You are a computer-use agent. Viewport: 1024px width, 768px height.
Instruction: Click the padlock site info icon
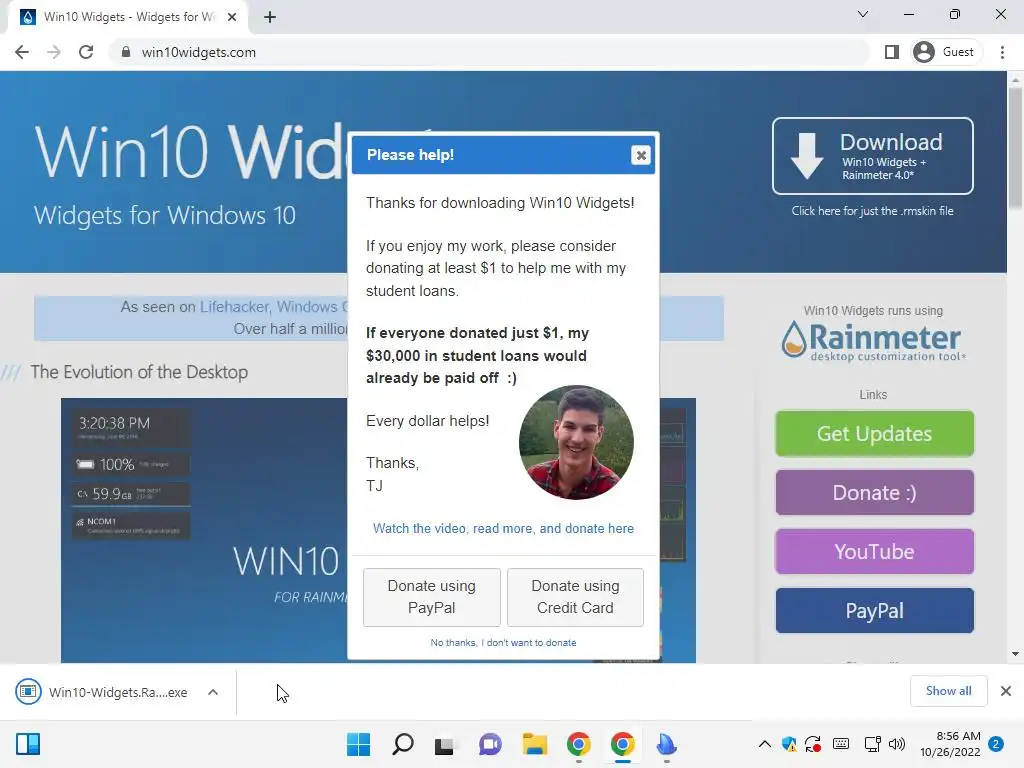coord(126,52)
